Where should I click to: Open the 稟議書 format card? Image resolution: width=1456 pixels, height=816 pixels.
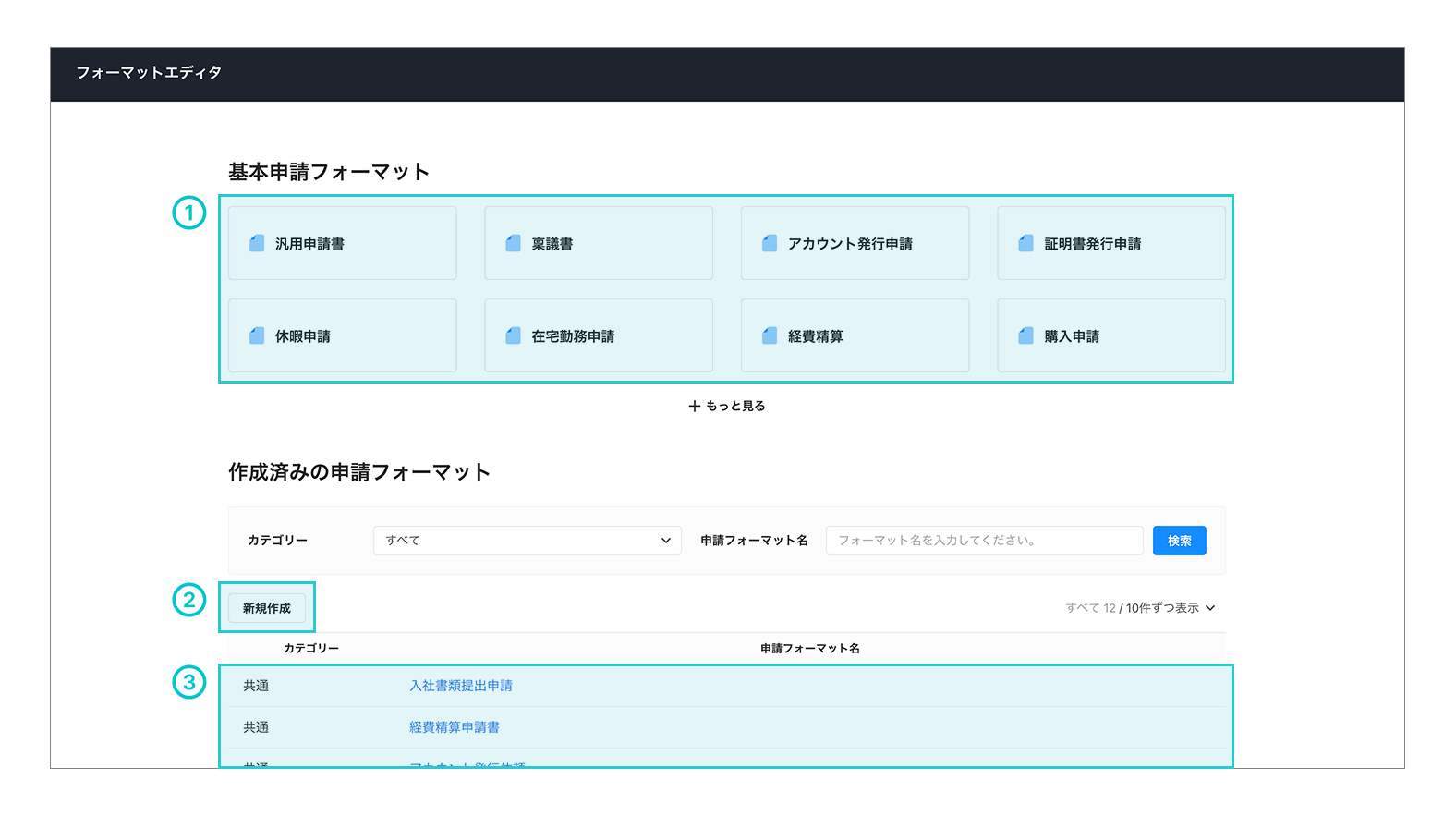[x=599, y=243]
